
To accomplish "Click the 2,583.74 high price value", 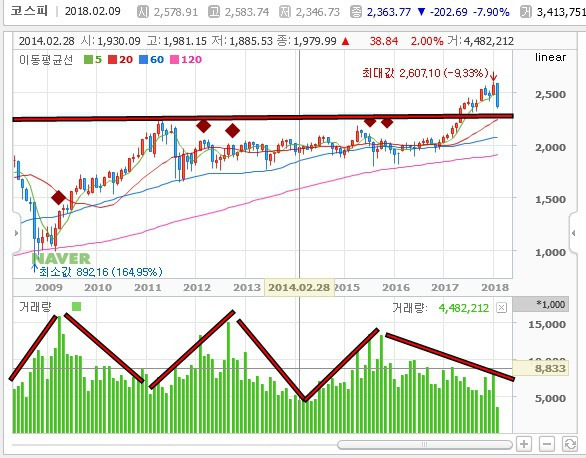I will click(247, 12).
